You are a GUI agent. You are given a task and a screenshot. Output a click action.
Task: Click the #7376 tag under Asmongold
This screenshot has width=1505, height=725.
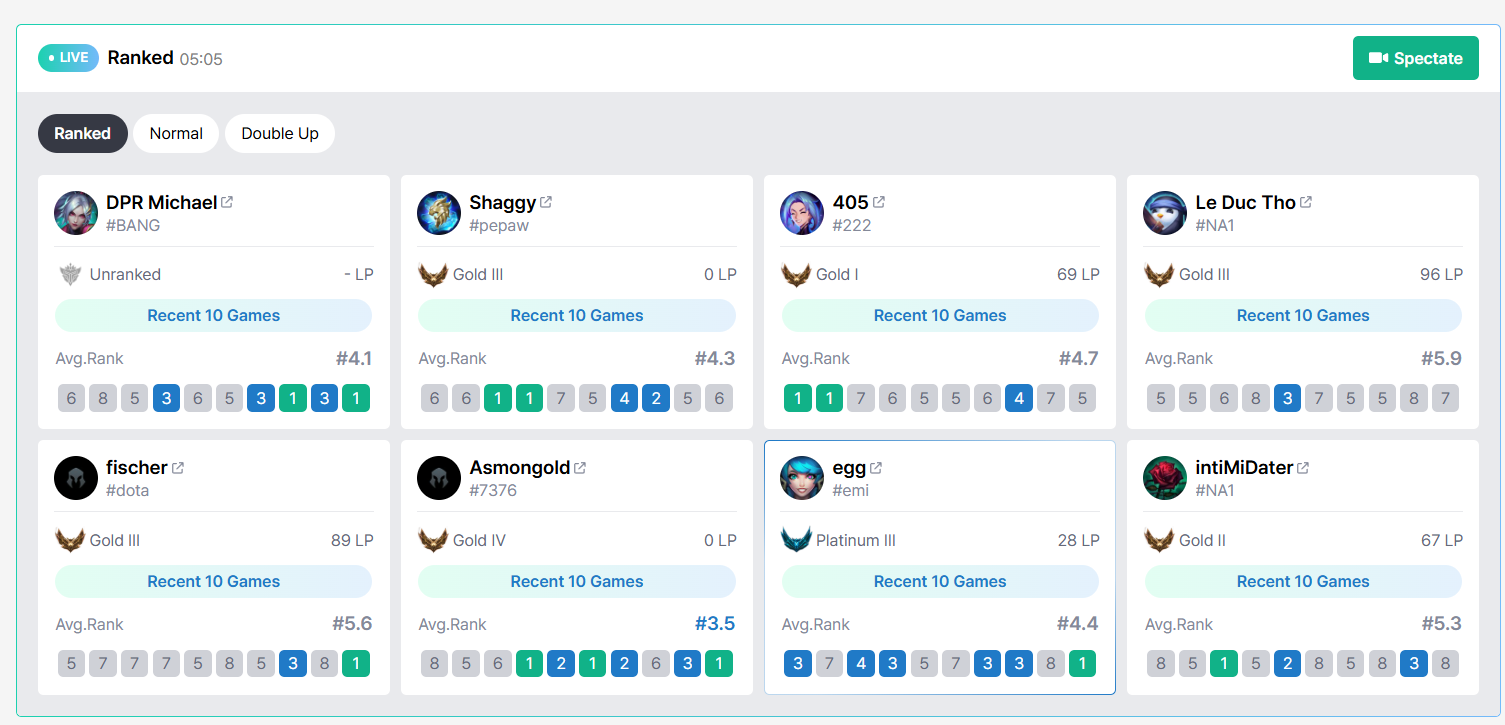[493, 490]
